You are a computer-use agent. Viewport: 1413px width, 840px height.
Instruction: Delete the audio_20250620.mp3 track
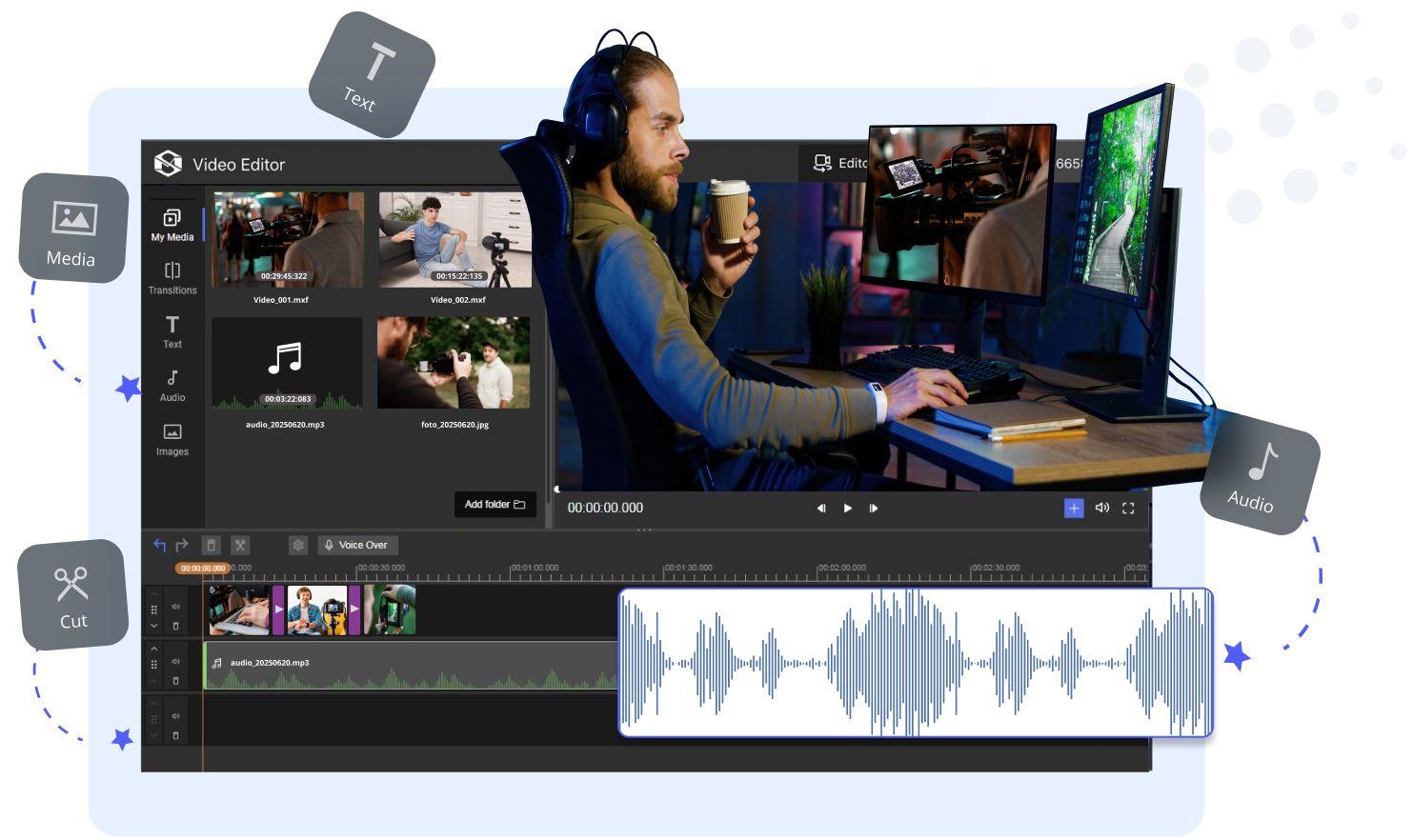tap(175, 681)
